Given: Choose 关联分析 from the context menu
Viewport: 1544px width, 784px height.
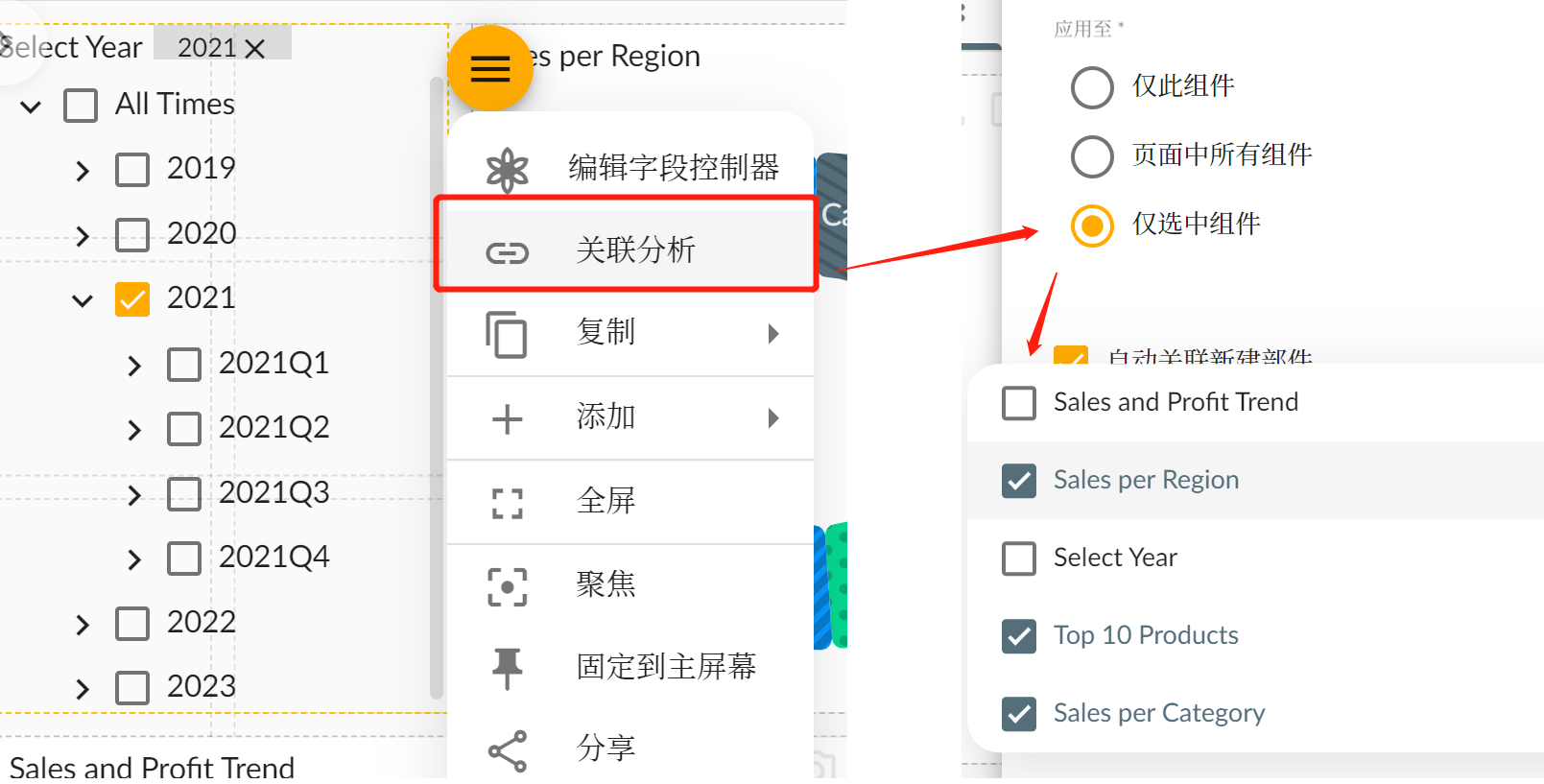Looking at the screenshot, I should 635,250.
